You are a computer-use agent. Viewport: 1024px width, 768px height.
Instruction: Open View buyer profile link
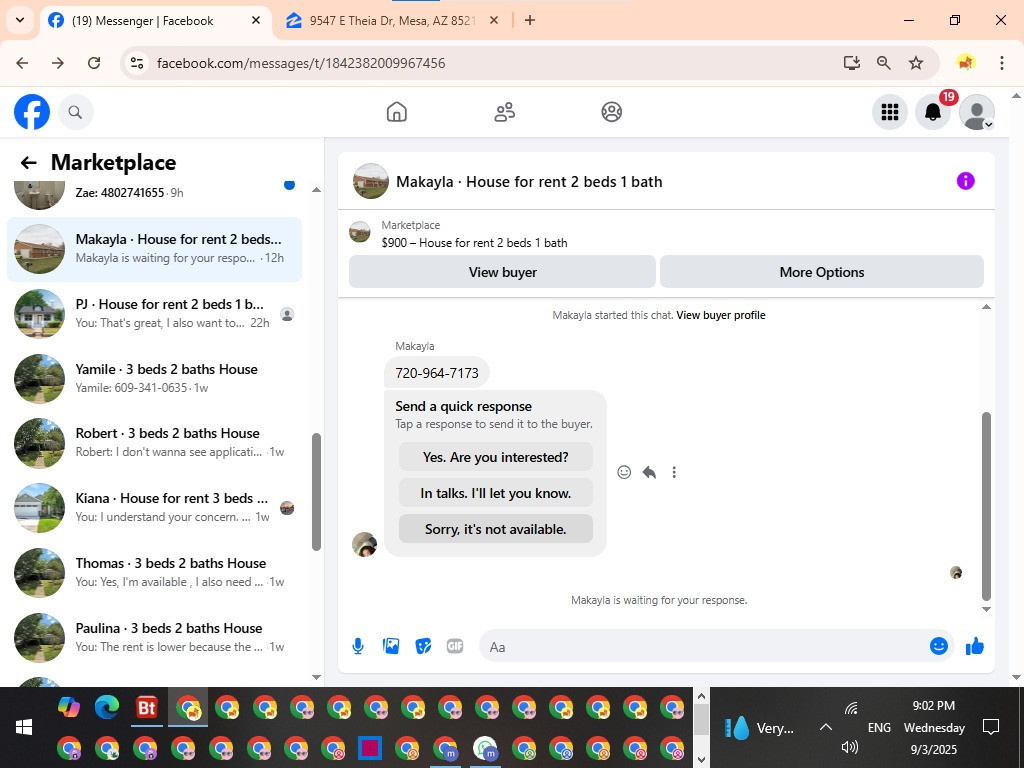(x=721, y=315)
